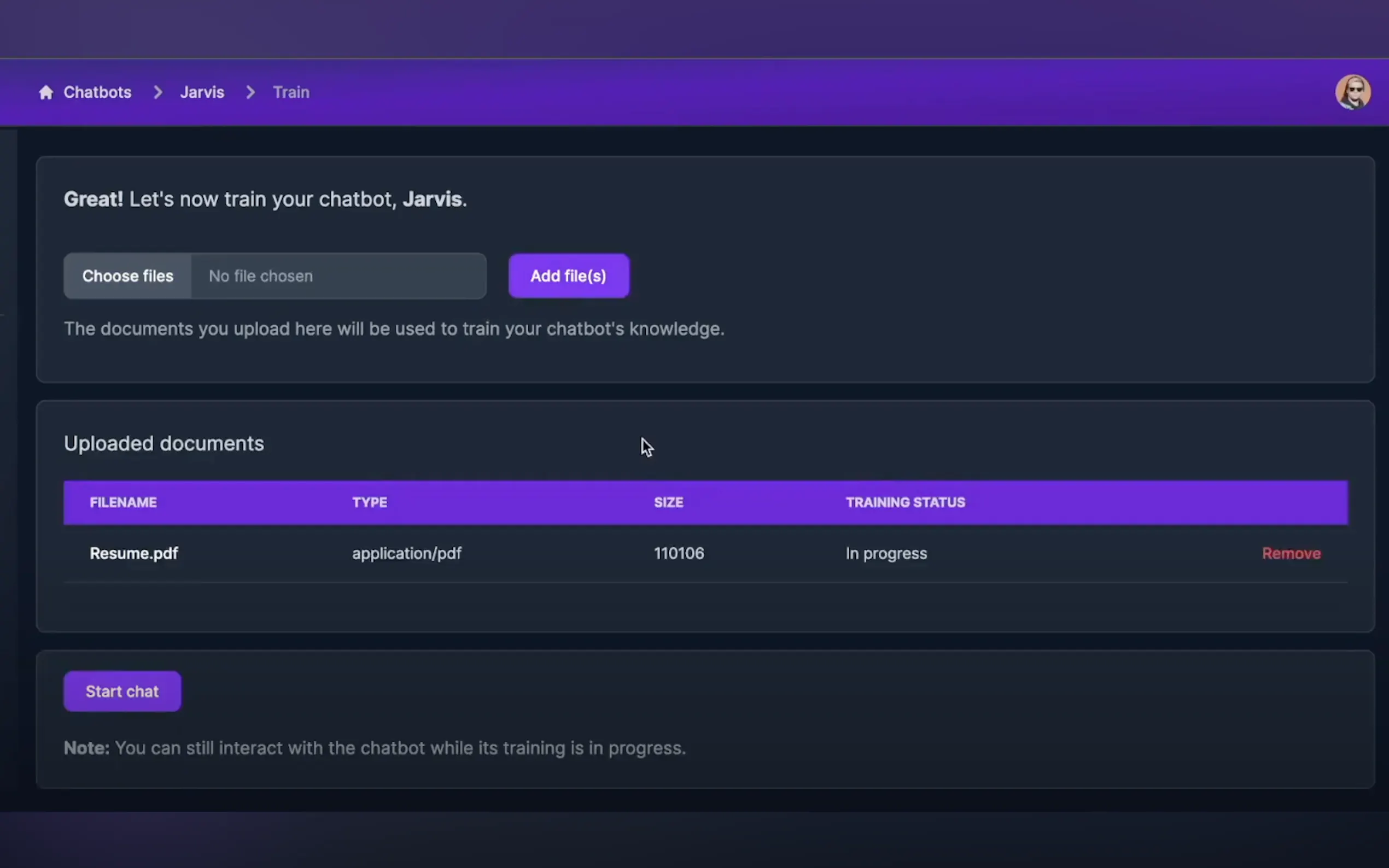Screen dimensions: 1389x868
Task: Click the 110106 size value
Action: [x=678, y=553]
